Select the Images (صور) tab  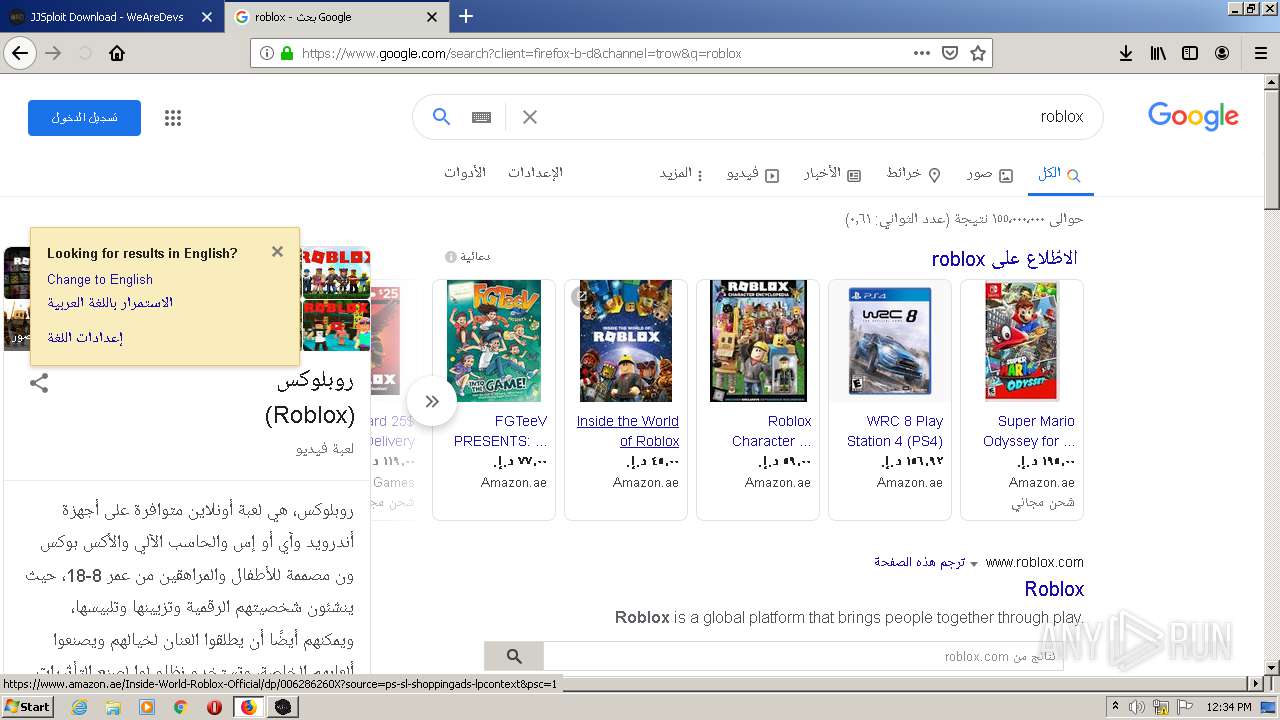[x=989, y=174]
